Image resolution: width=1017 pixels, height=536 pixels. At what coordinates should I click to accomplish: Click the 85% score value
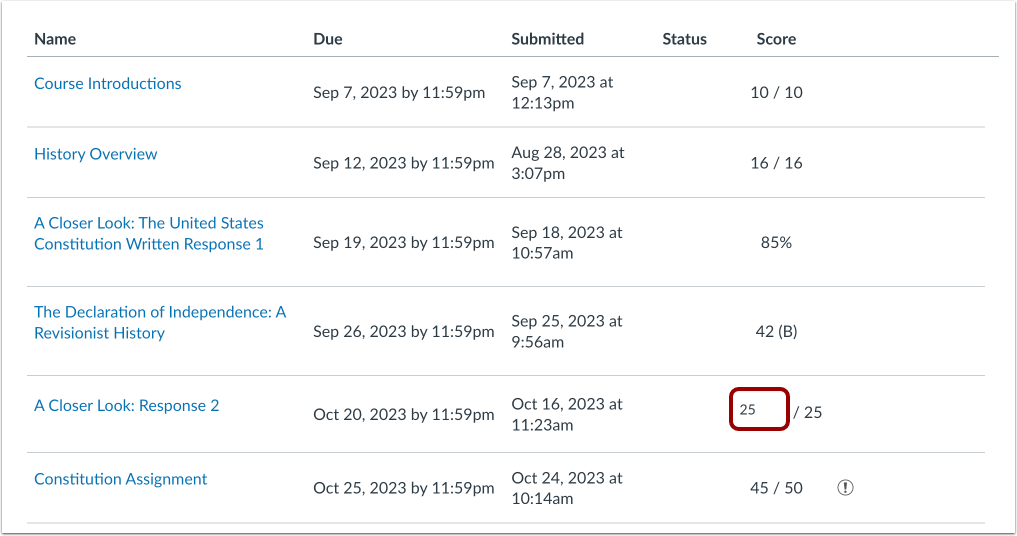pyautogui.click(x=775, y=242)
